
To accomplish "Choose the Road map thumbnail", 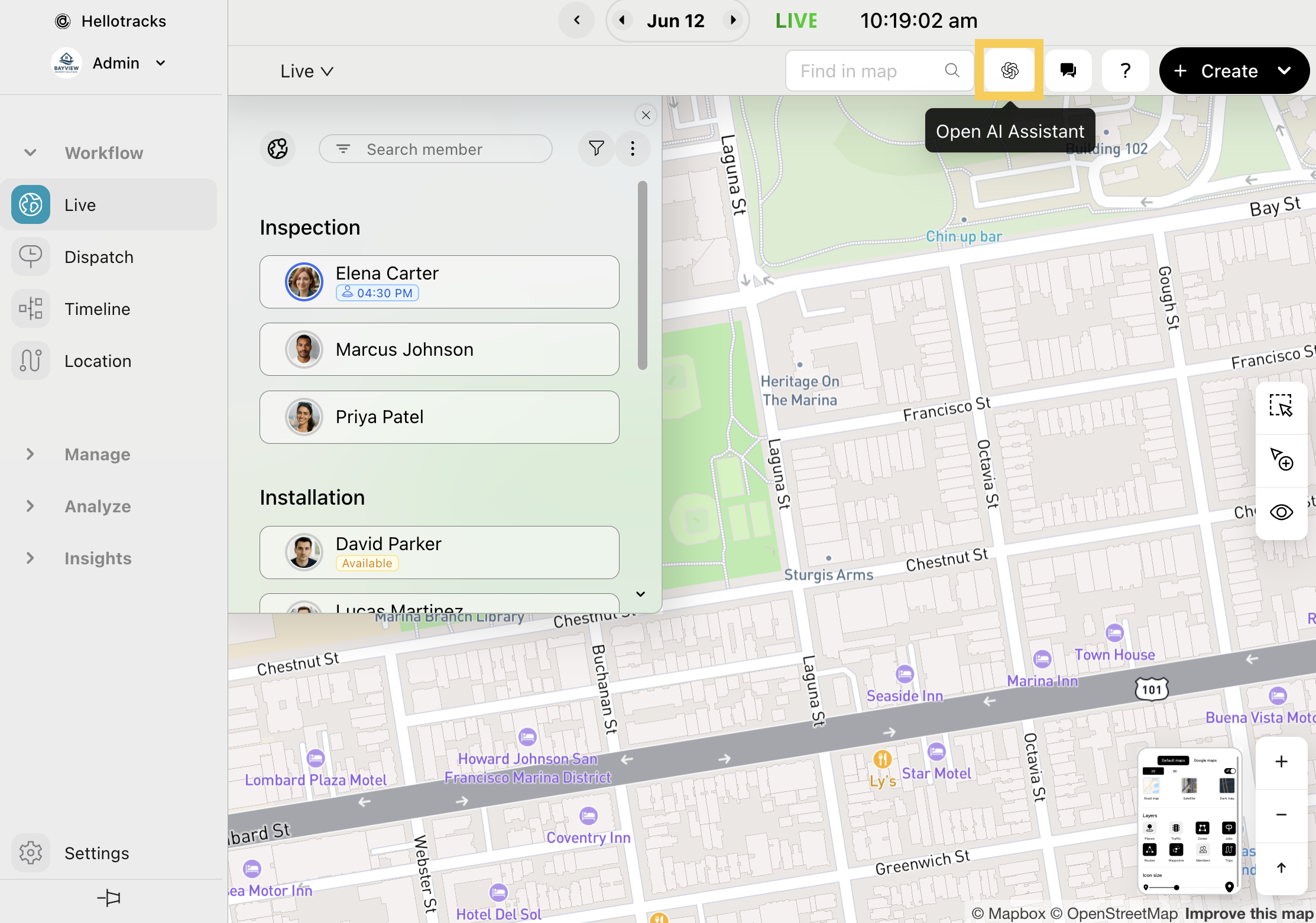I will 1152,786.
